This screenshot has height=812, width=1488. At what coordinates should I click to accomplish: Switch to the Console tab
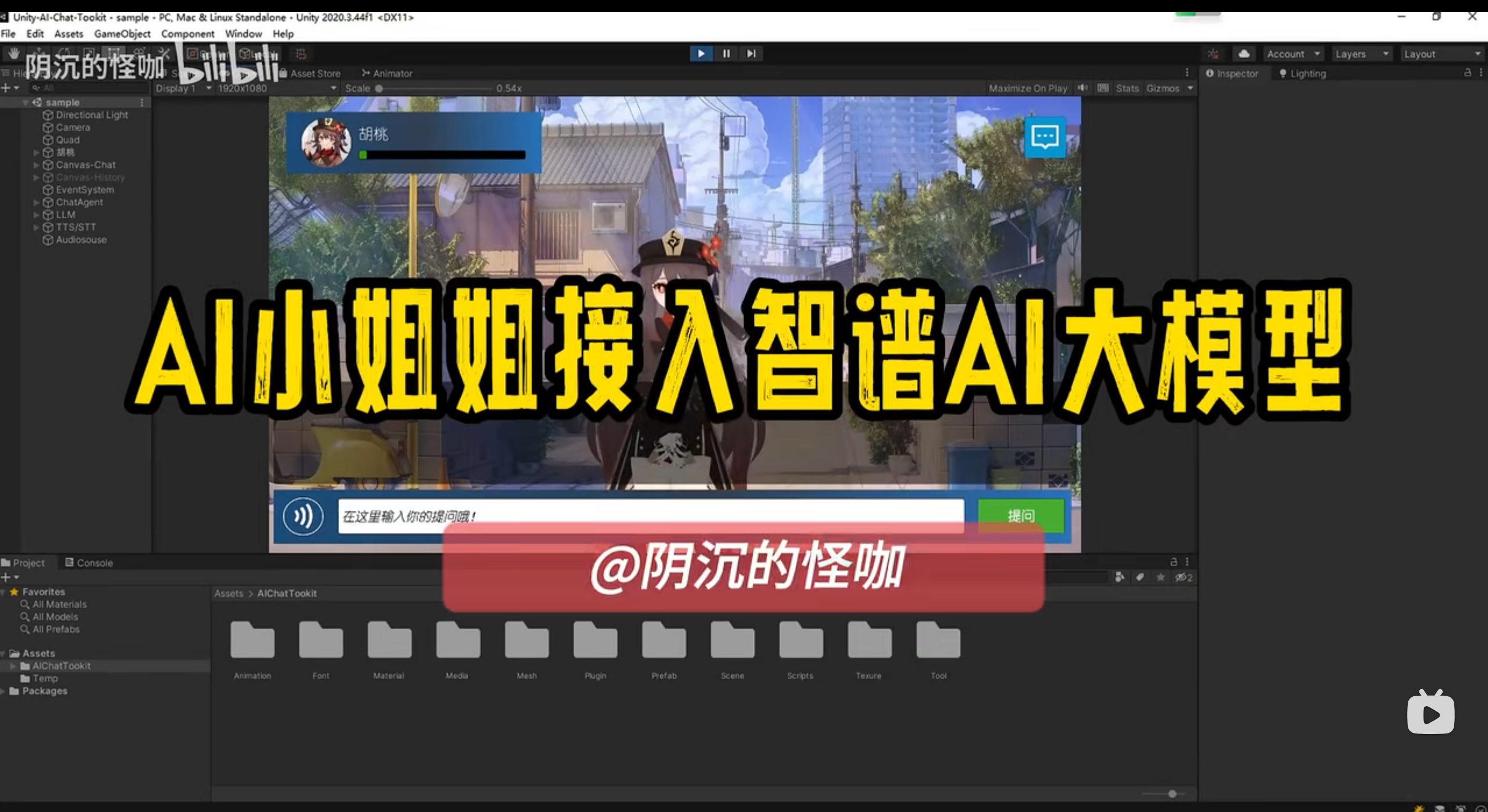click(89, 562)
